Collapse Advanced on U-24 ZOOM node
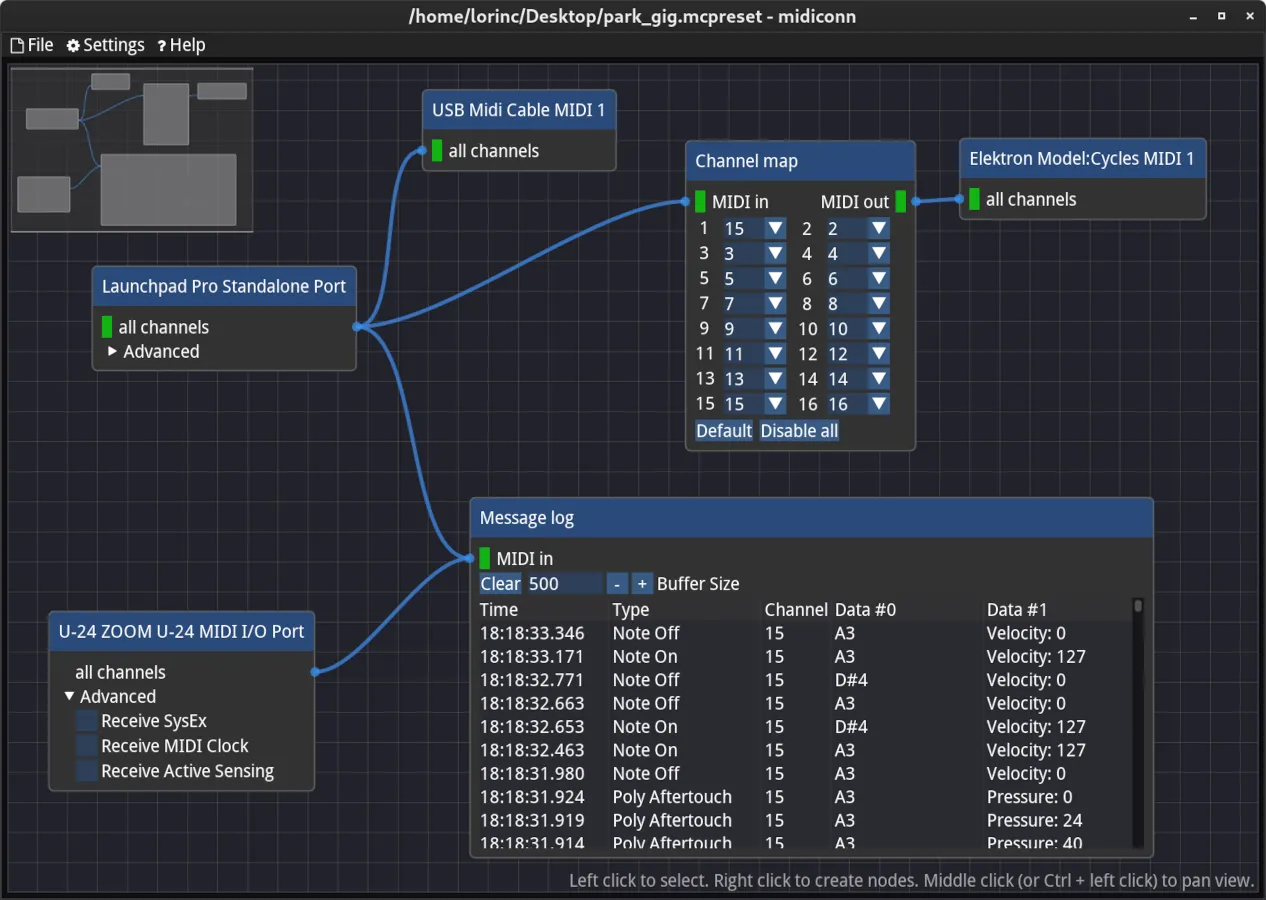The height and width of the screenshot is (900, 1266). click(x=70, y=697)
